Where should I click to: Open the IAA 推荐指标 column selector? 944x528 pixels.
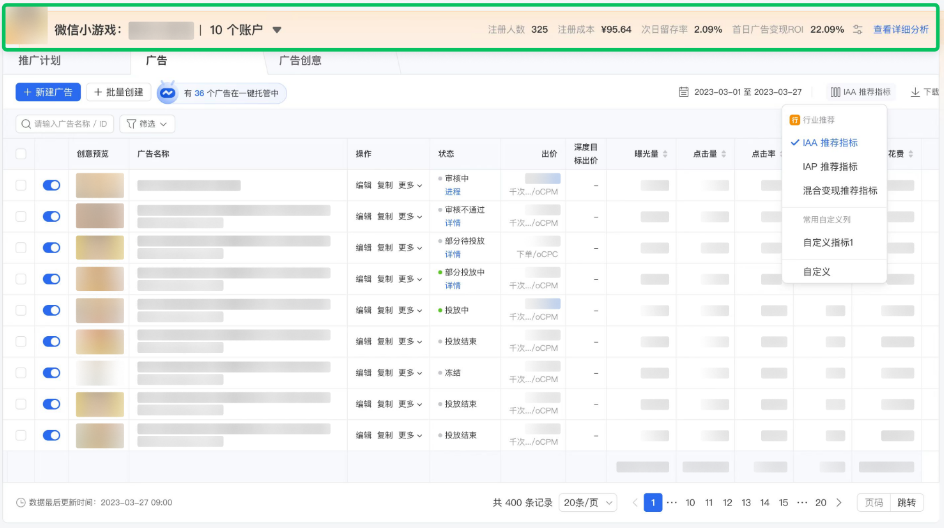[x=861, y=92]
